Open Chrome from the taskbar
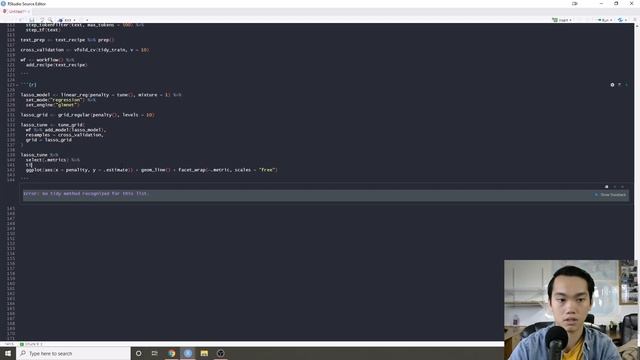The image size is (640, 360). click(x=171, y=353)
